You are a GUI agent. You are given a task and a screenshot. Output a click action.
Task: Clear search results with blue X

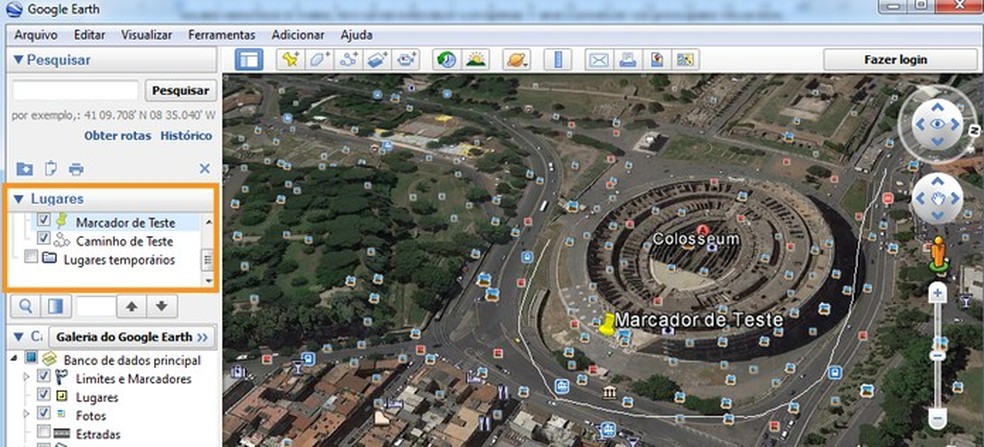coord(205,168)
